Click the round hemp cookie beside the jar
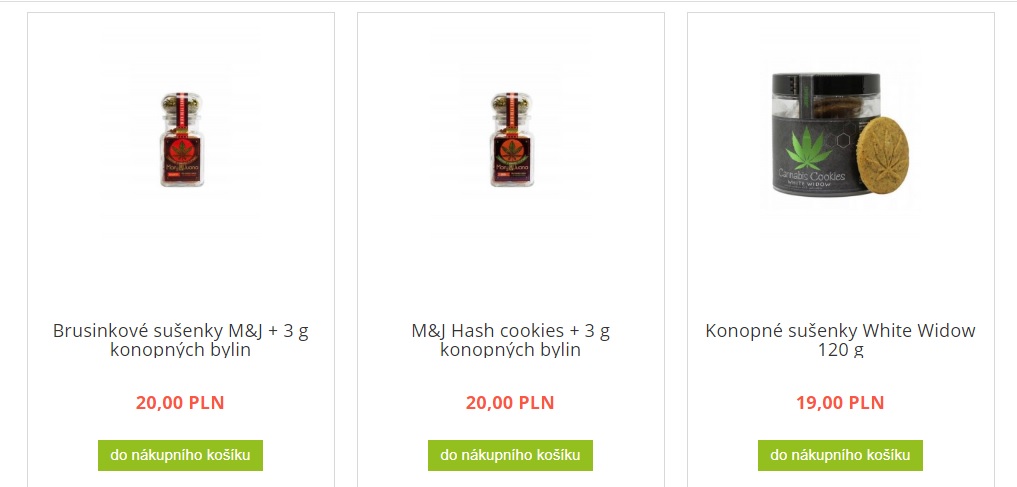 coord(883,154)
